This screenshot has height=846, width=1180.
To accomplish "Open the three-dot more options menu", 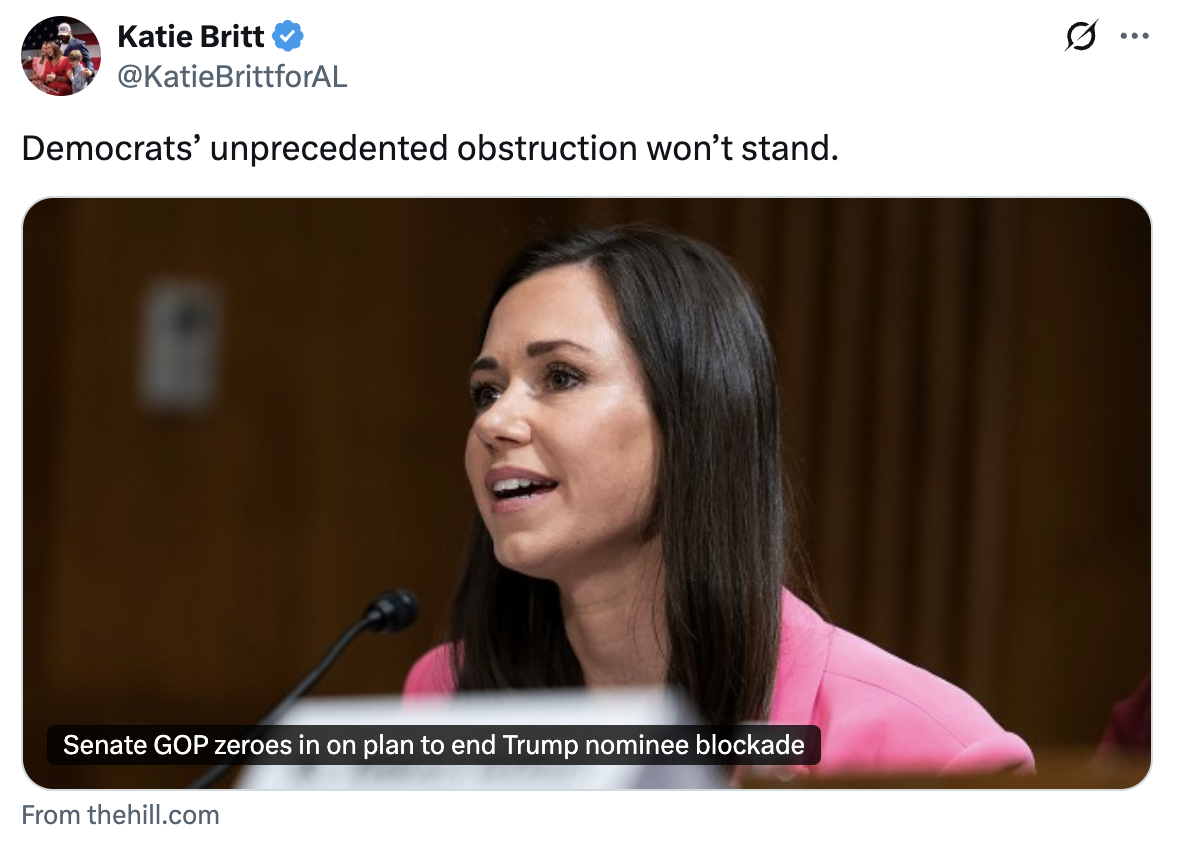I will (x=1134, y=35).
